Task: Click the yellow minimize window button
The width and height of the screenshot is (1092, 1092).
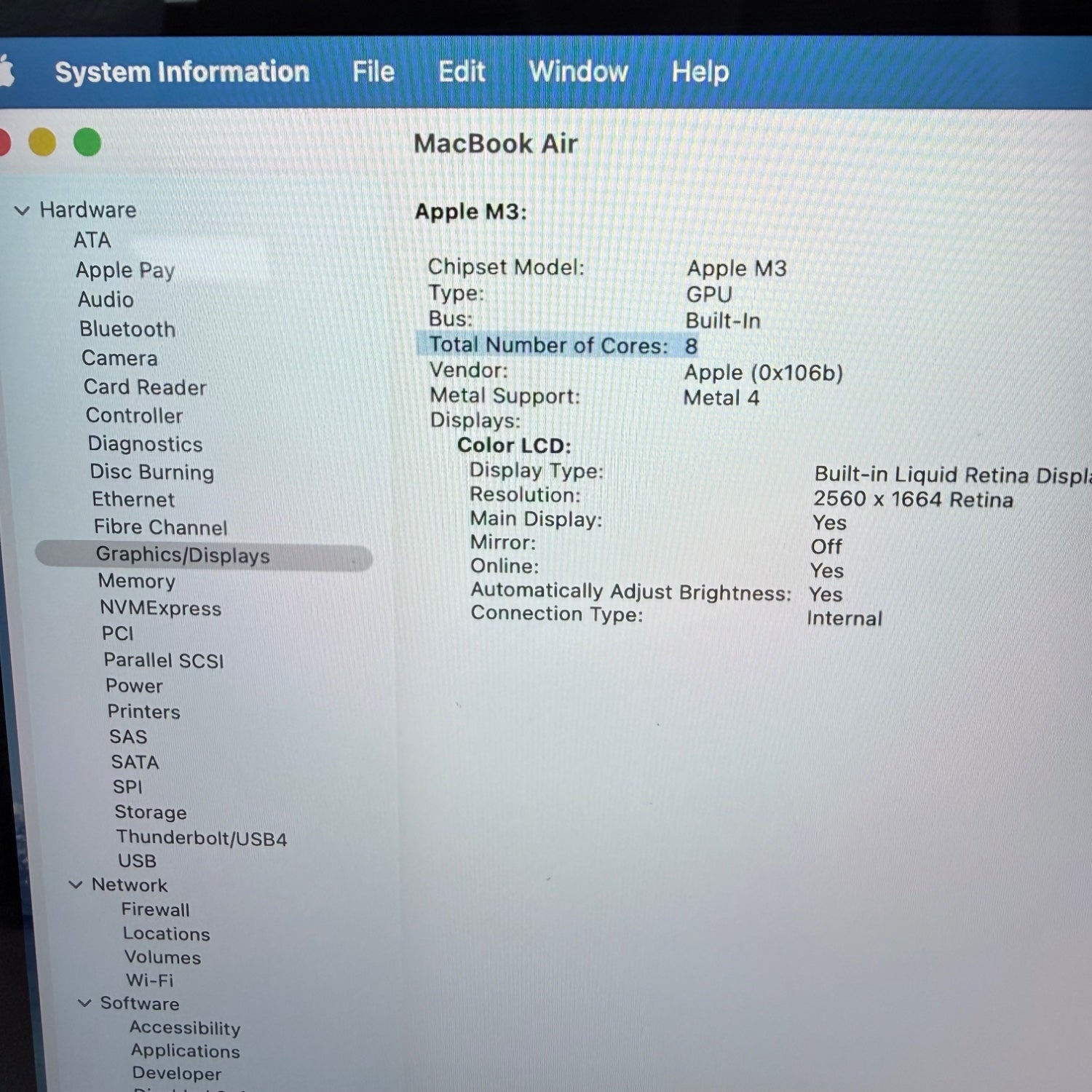Action: click(x=42, y=143)
